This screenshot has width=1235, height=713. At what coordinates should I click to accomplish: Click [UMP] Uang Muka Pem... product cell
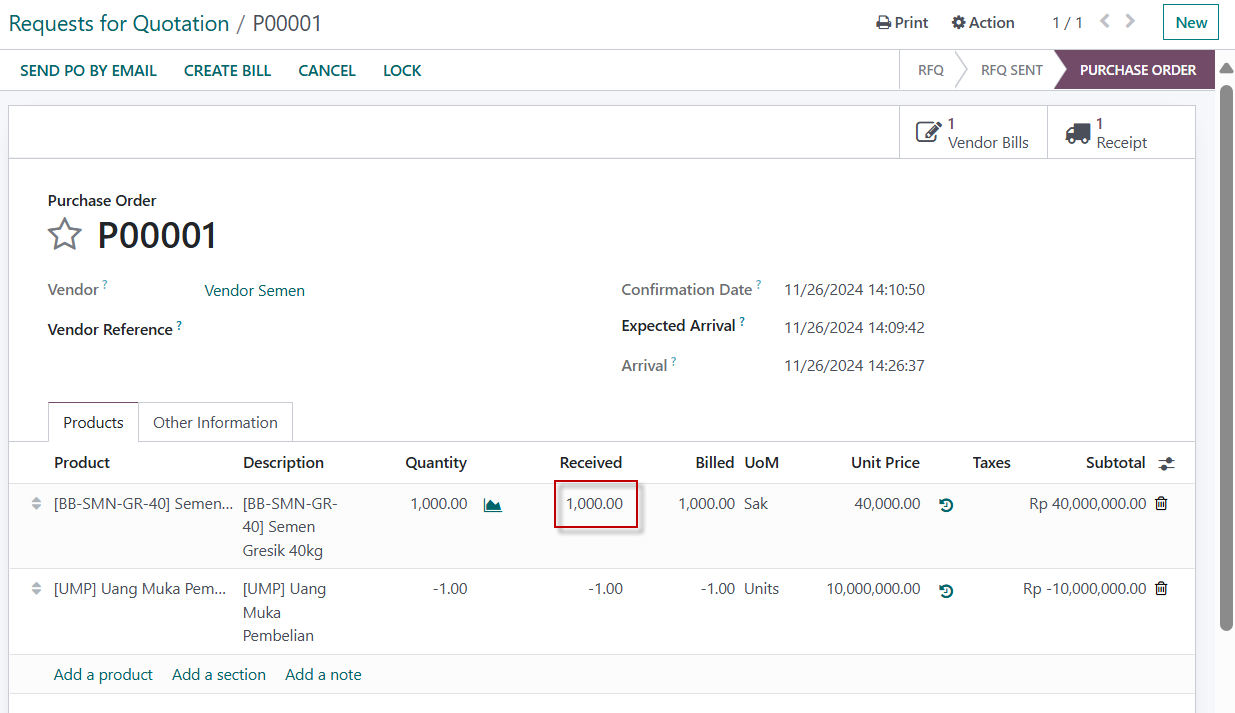click(x=141, y=588)
